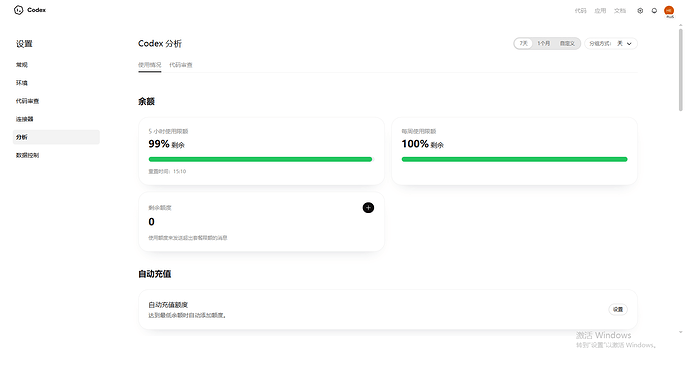Add credits with the black plus icon
690x369 pixels.
(x=368, y=208)
